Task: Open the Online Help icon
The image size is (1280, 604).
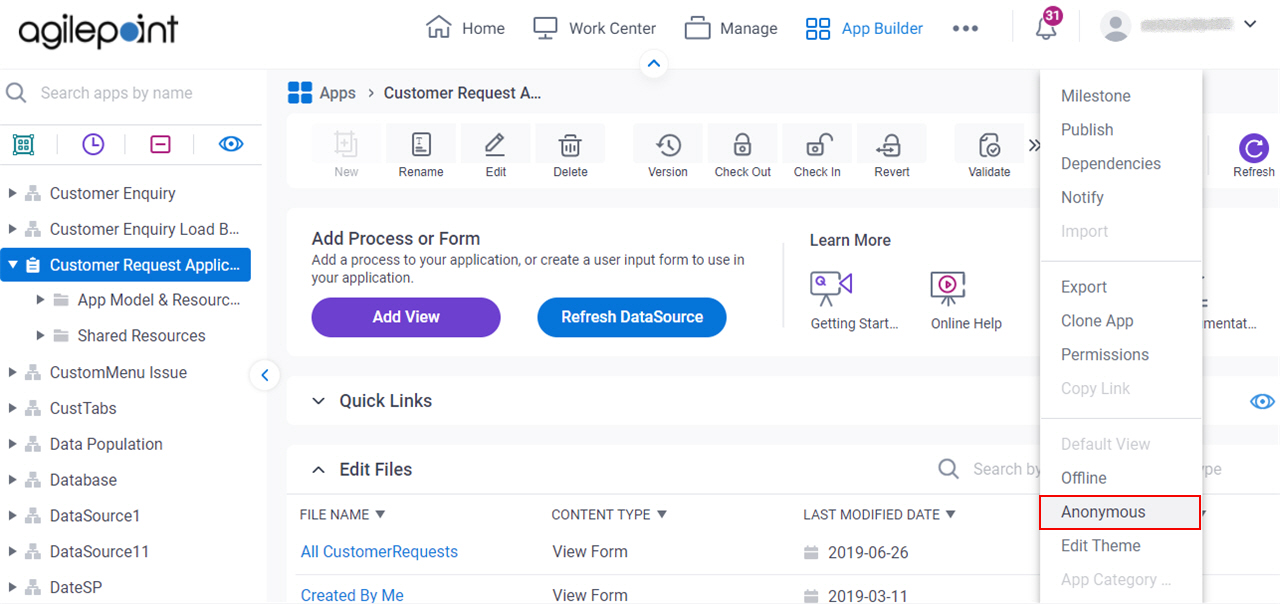Action: (x=946, y=288)
